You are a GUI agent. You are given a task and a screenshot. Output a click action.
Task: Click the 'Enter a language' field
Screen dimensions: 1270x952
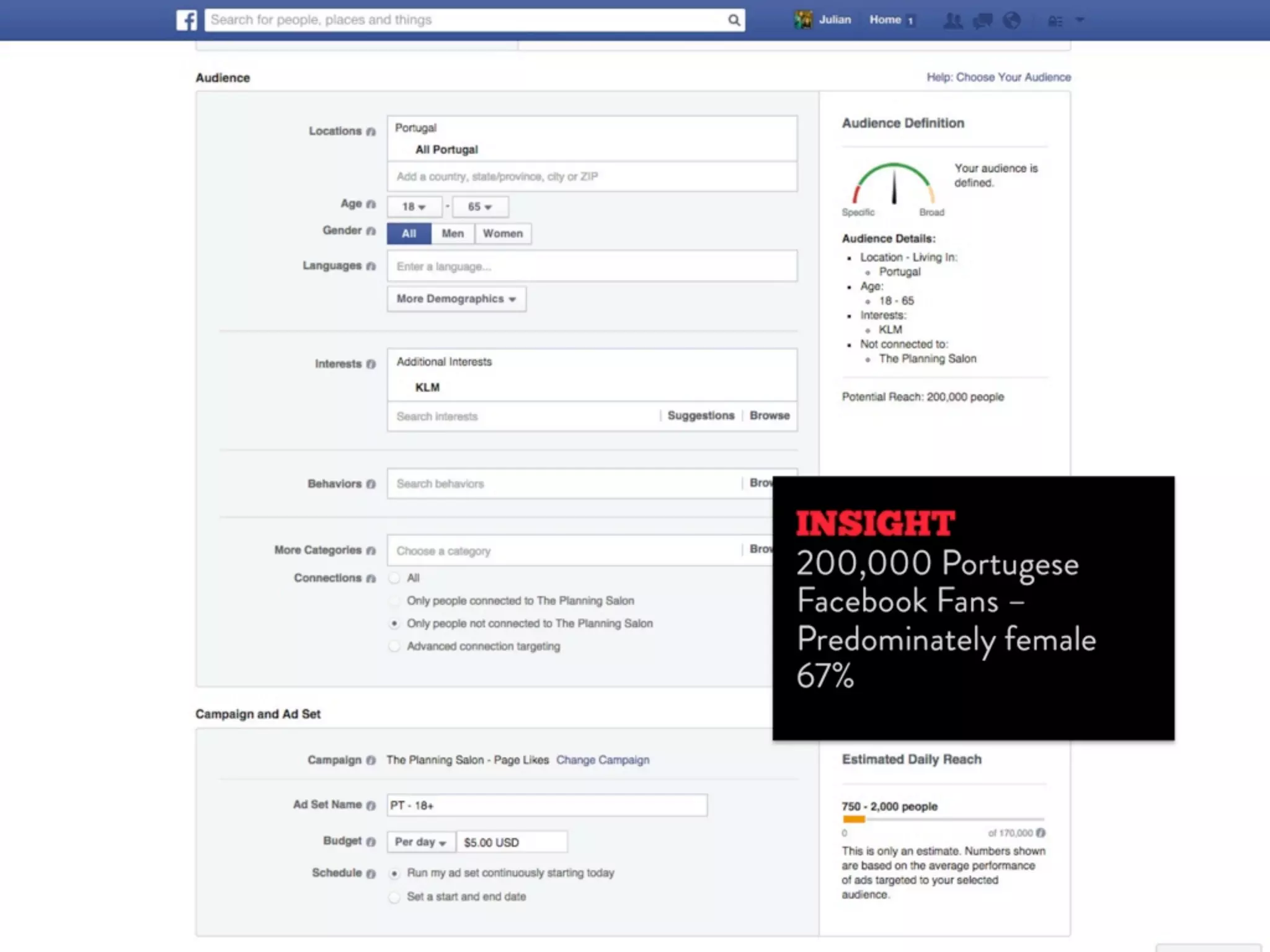coord(592,267)
